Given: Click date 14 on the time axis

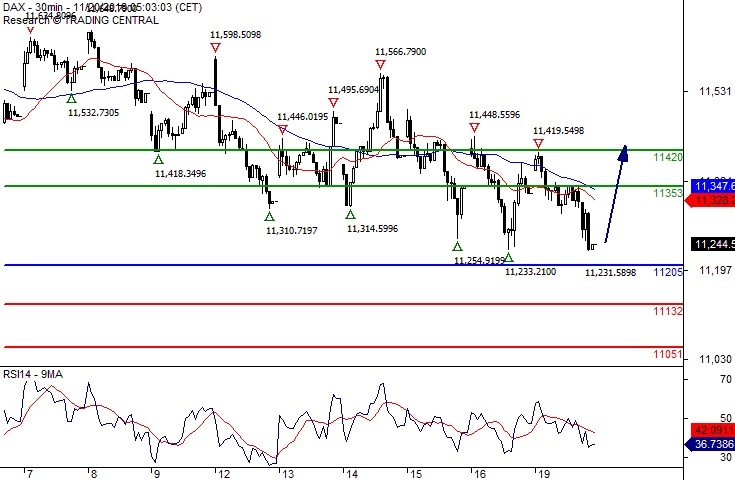Looking at the screenshot, I should pyautogui.click(x=352, y=474).
